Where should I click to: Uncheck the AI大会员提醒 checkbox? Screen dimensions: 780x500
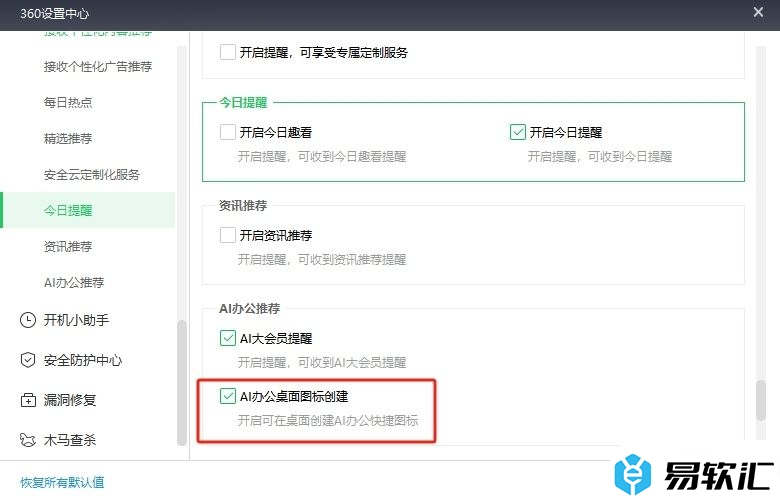coord(228,338)
